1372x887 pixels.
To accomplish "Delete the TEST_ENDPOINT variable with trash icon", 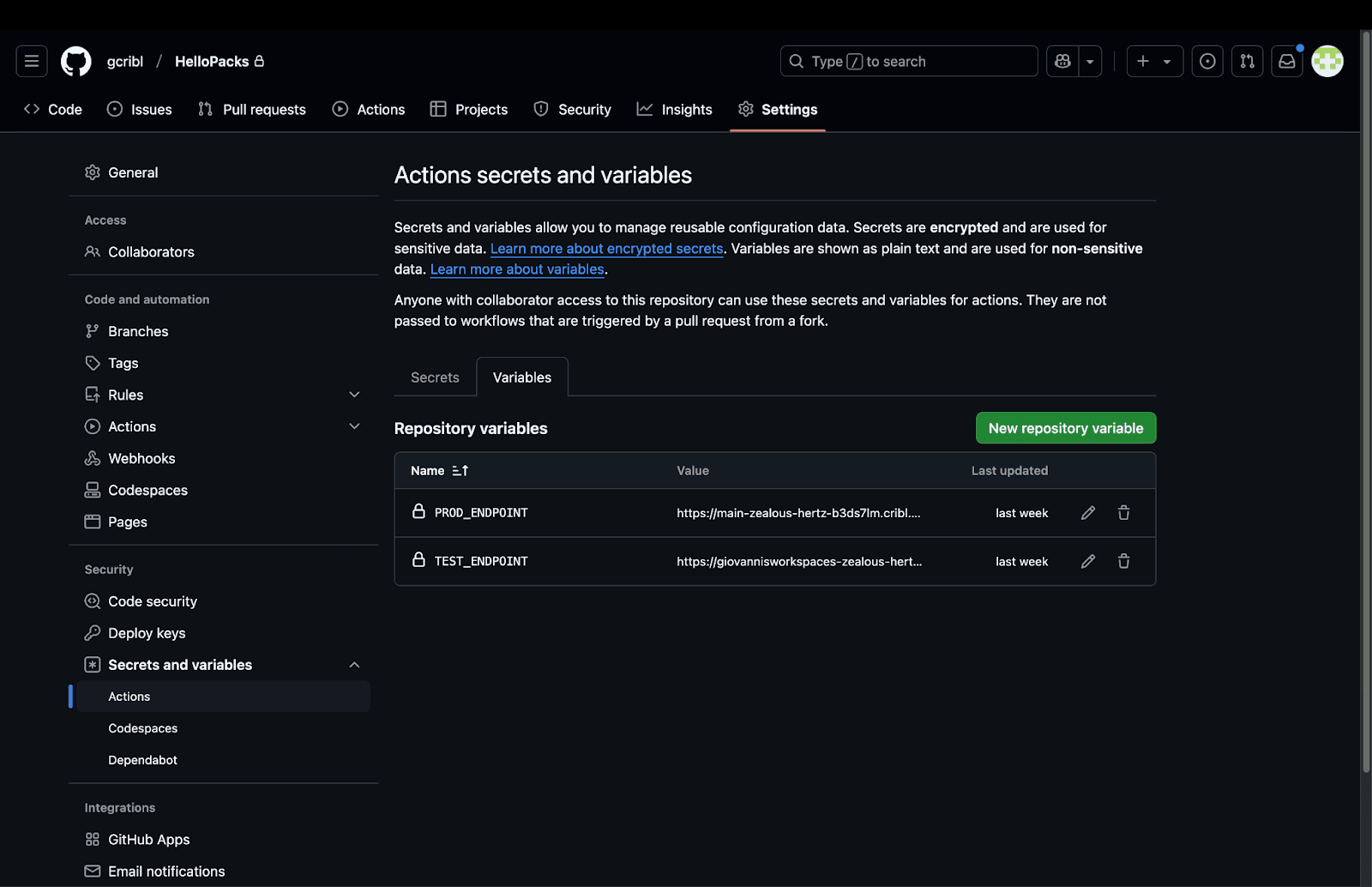I will pyautogui.click(x=1123, y=561).
